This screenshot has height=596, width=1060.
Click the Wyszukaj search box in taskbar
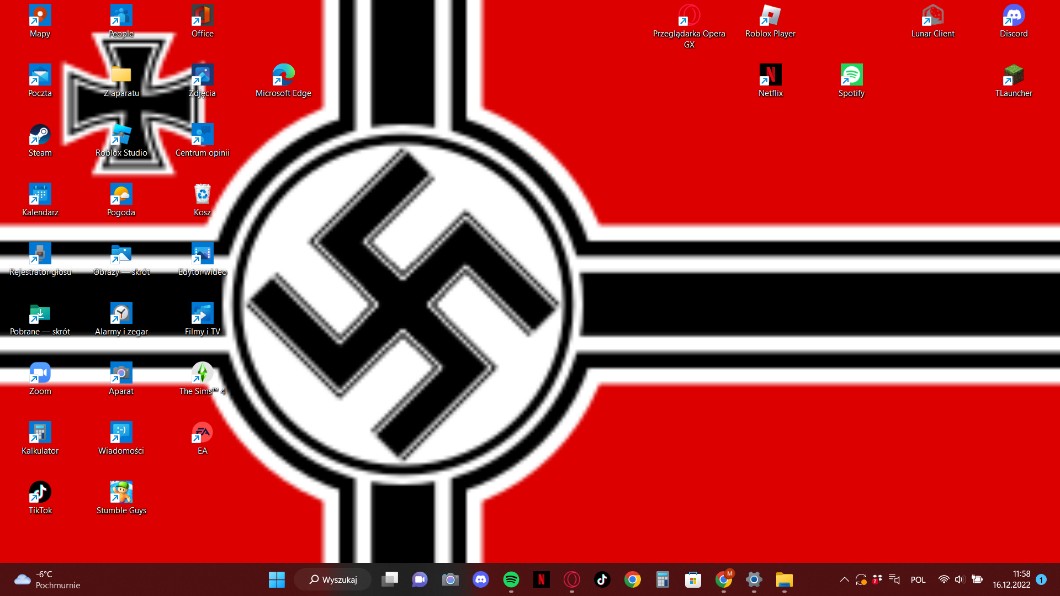tap(334, 580)
